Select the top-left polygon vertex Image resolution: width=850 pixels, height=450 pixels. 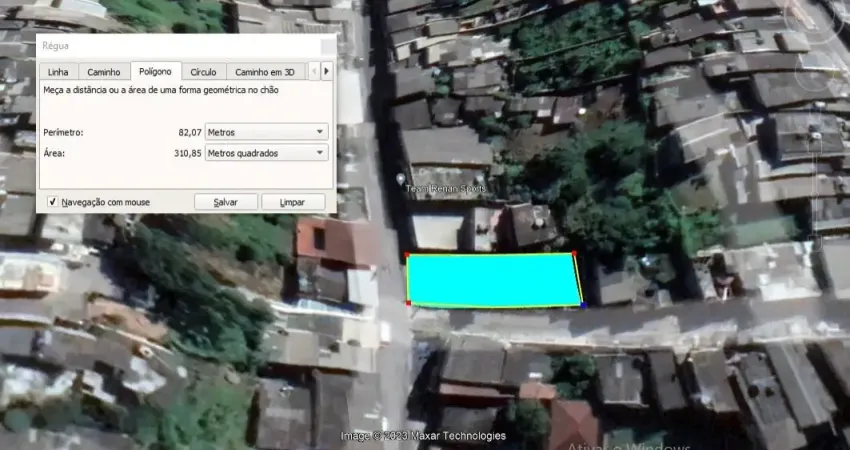coord(407,254)
